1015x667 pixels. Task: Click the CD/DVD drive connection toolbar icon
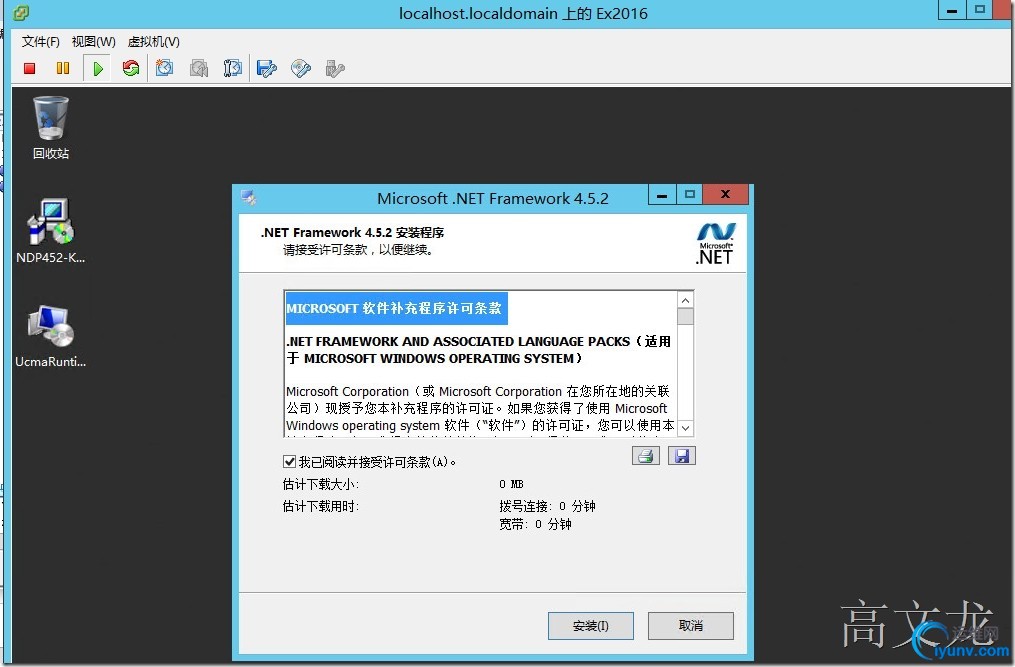[x=301, y=68]
